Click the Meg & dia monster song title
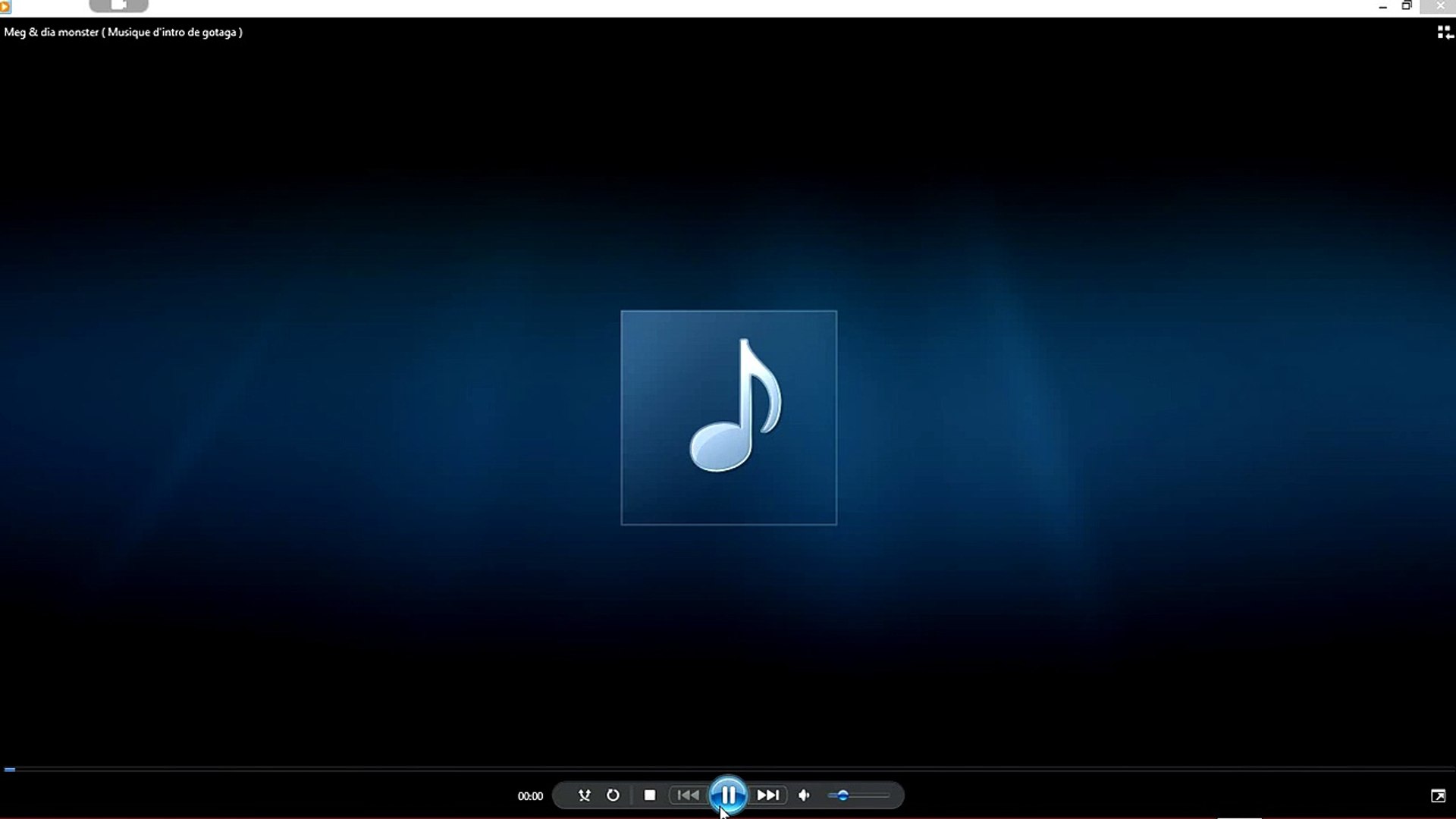1456x819 pixels. coord(123,33)
